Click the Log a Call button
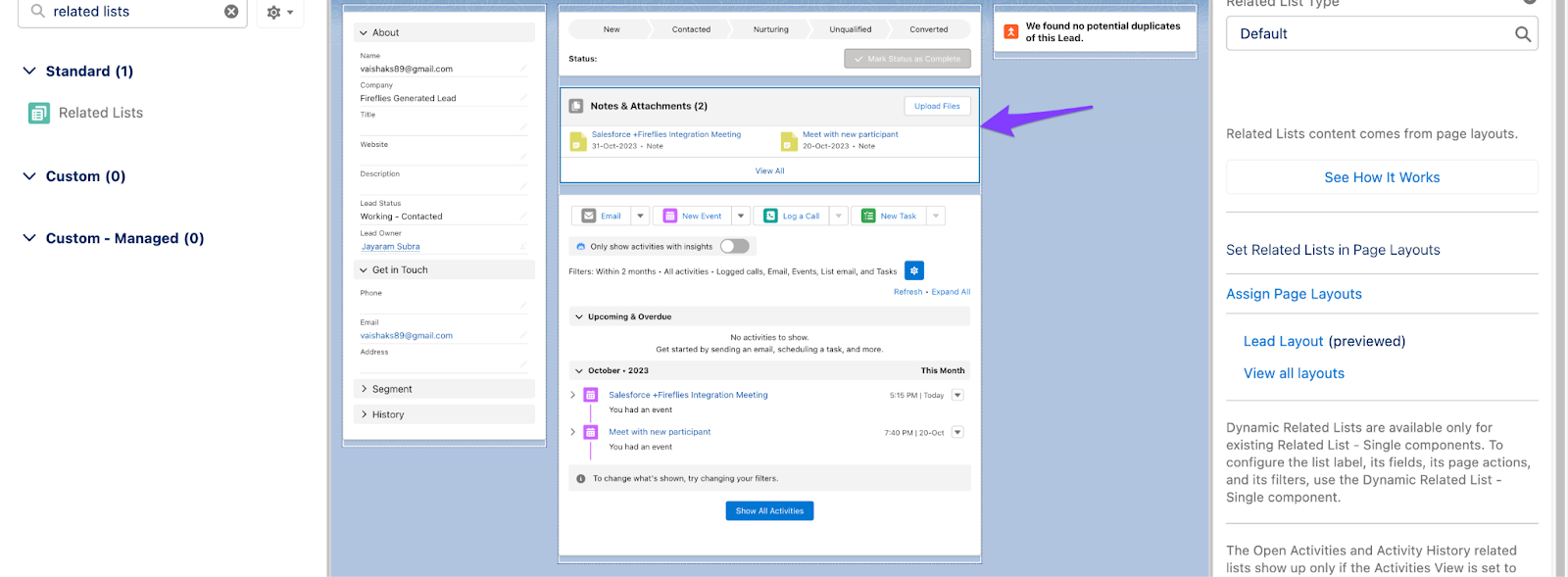The height and width of the screenshot is (577, 1568). tap(792, 216)
